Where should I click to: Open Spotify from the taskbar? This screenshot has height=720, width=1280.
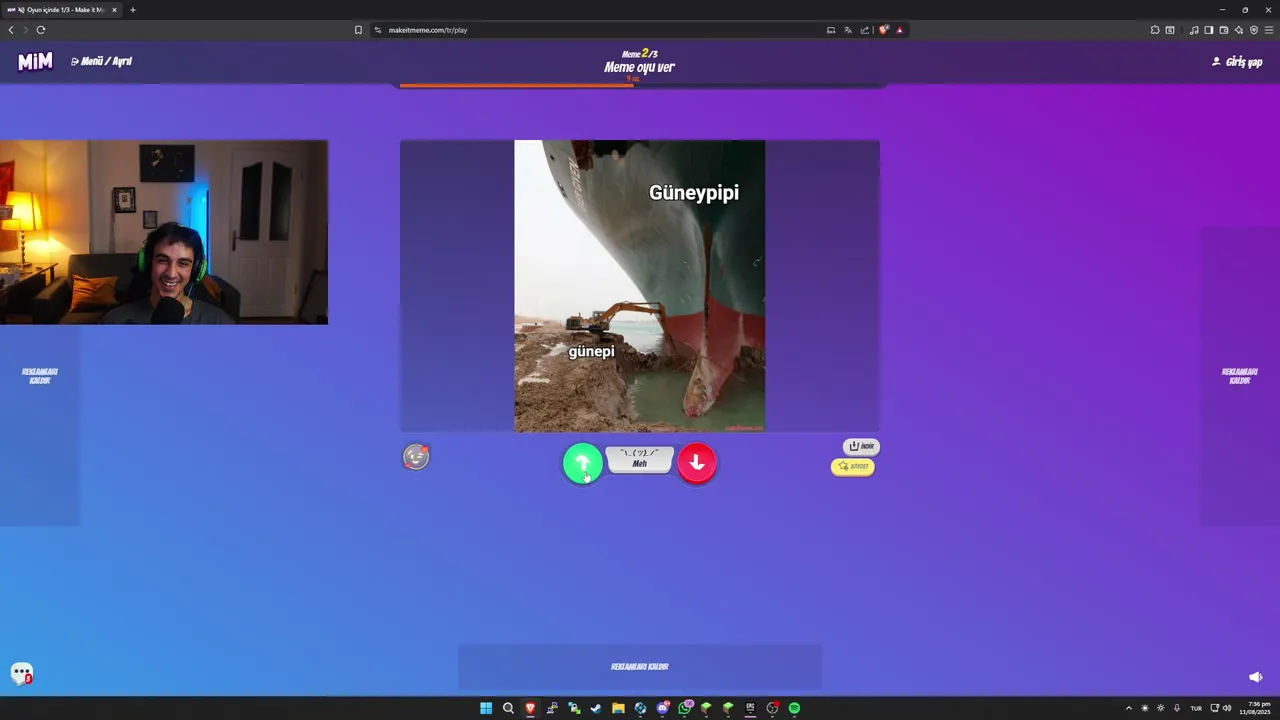(x=794, y=708)
